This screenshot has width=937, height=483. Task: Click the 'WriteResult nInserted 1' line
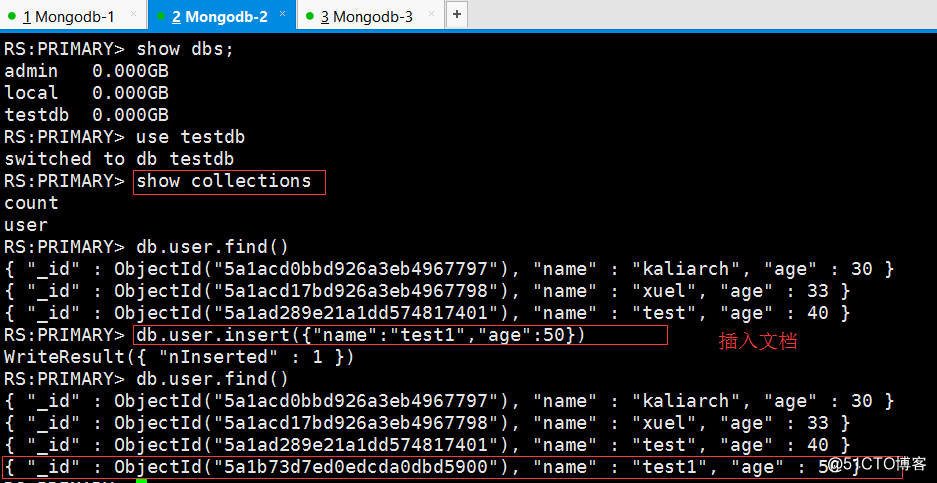[x=179, y=357]
